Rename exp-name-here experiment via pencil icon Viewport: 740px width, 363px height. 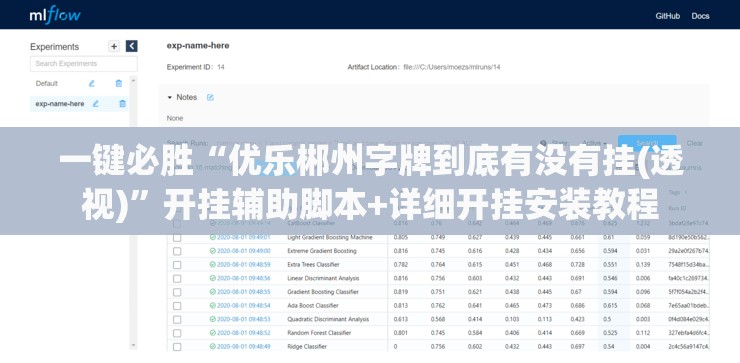pos(95,104)
